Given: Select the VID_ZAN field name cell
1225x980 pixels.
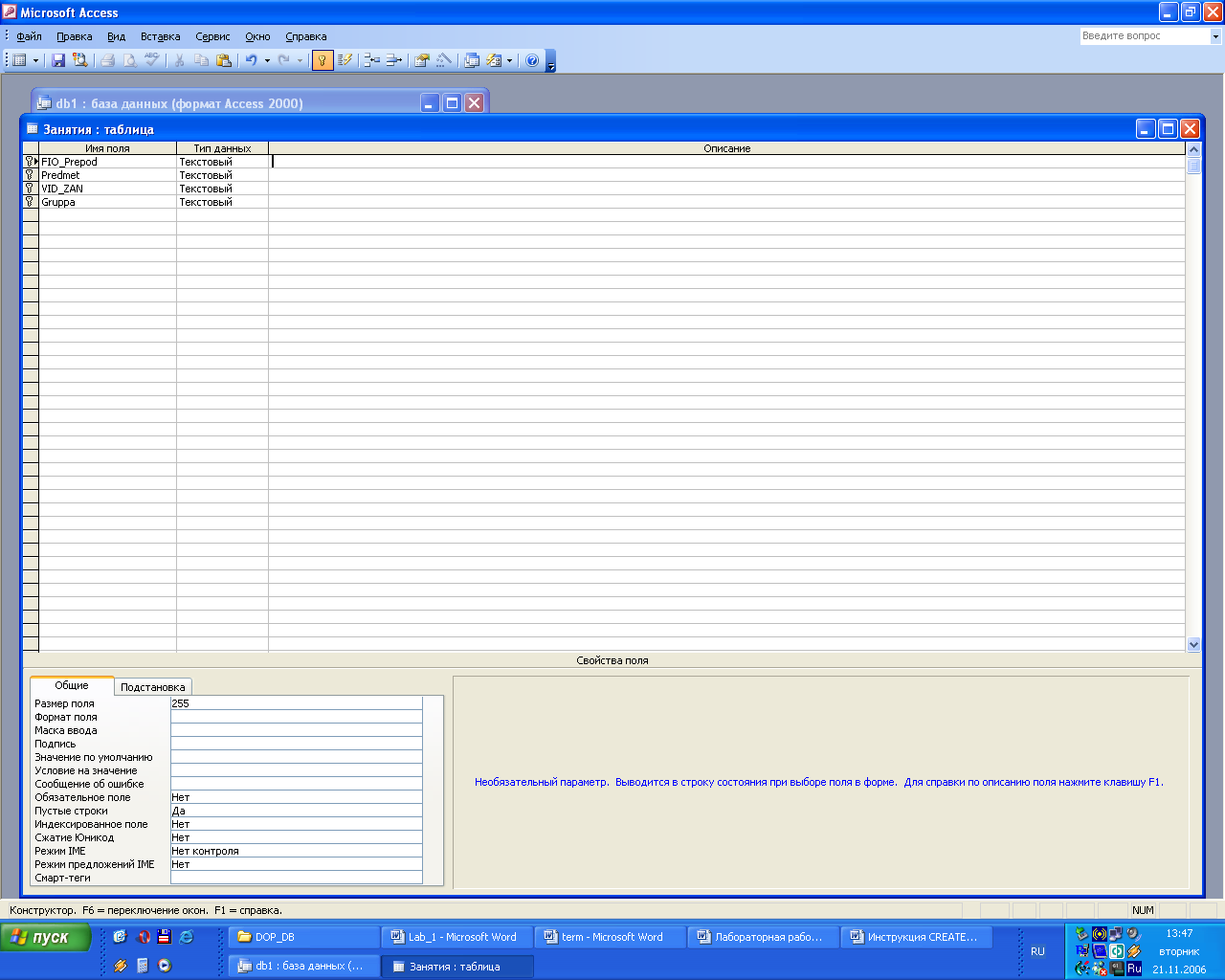Looking at the screenshot, I should pos(107,189).
